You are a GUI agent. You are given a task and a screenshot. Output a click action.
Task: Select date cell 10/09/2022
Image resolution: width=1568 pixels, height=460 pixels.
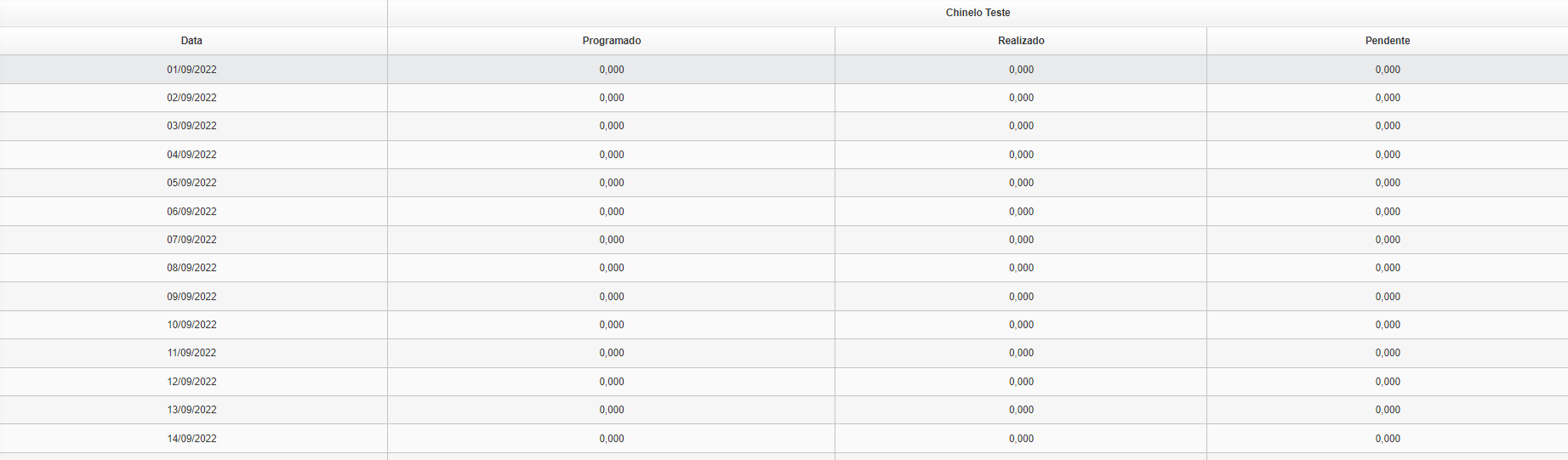(x=192, y=325)
